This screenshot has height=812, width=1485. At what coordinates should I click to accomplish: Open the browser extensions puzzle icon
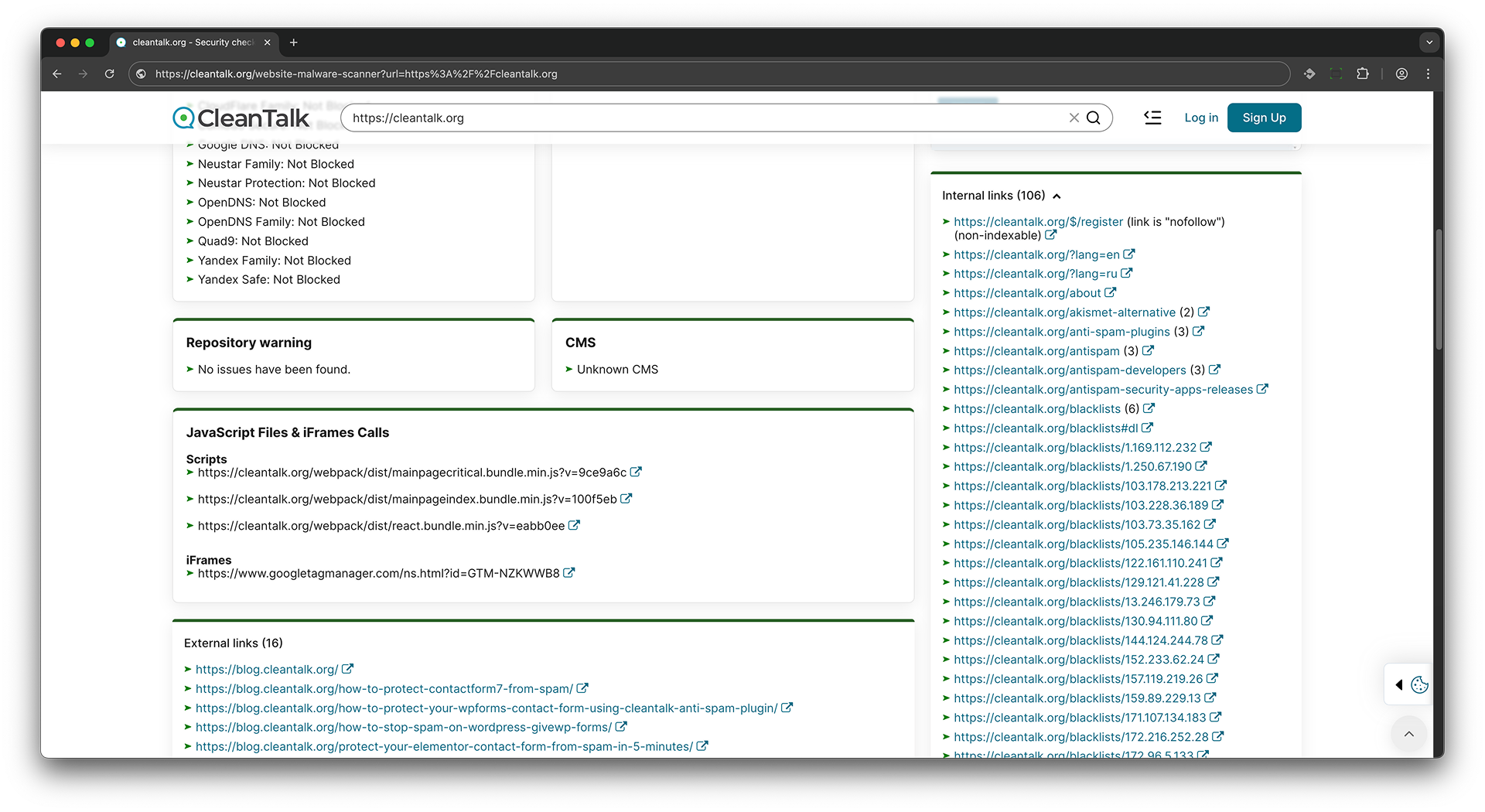pos(1363,73)
